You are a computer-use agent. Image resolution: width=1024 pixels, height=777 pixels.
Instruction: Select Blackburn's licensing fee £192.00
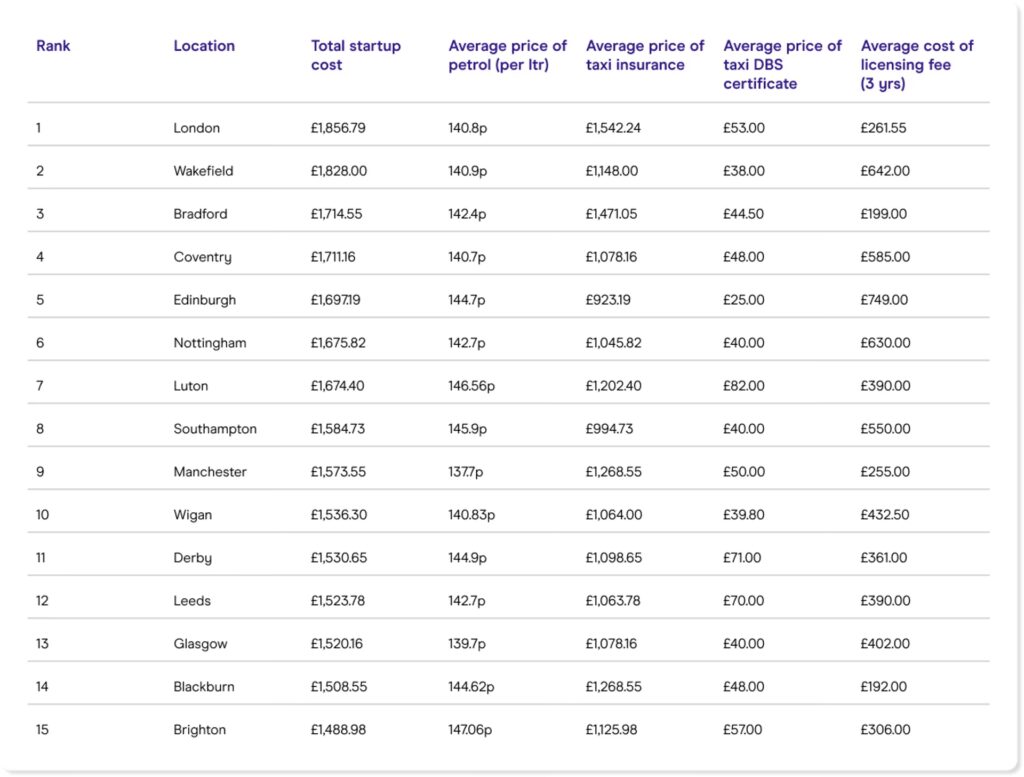click(x=885, y=687)
